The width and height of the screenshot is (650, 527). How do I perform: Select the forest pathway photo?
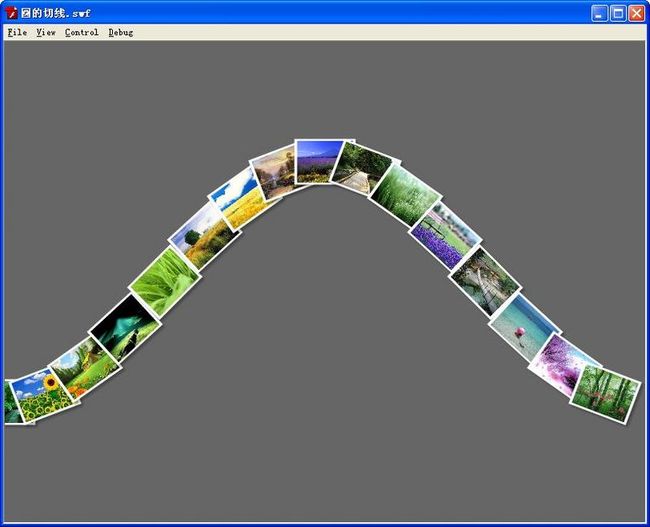coord(363,169)
